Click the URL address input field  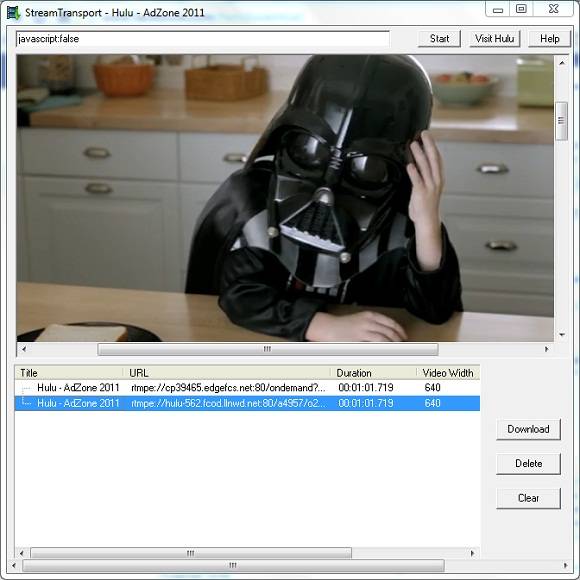coord(203,38)
